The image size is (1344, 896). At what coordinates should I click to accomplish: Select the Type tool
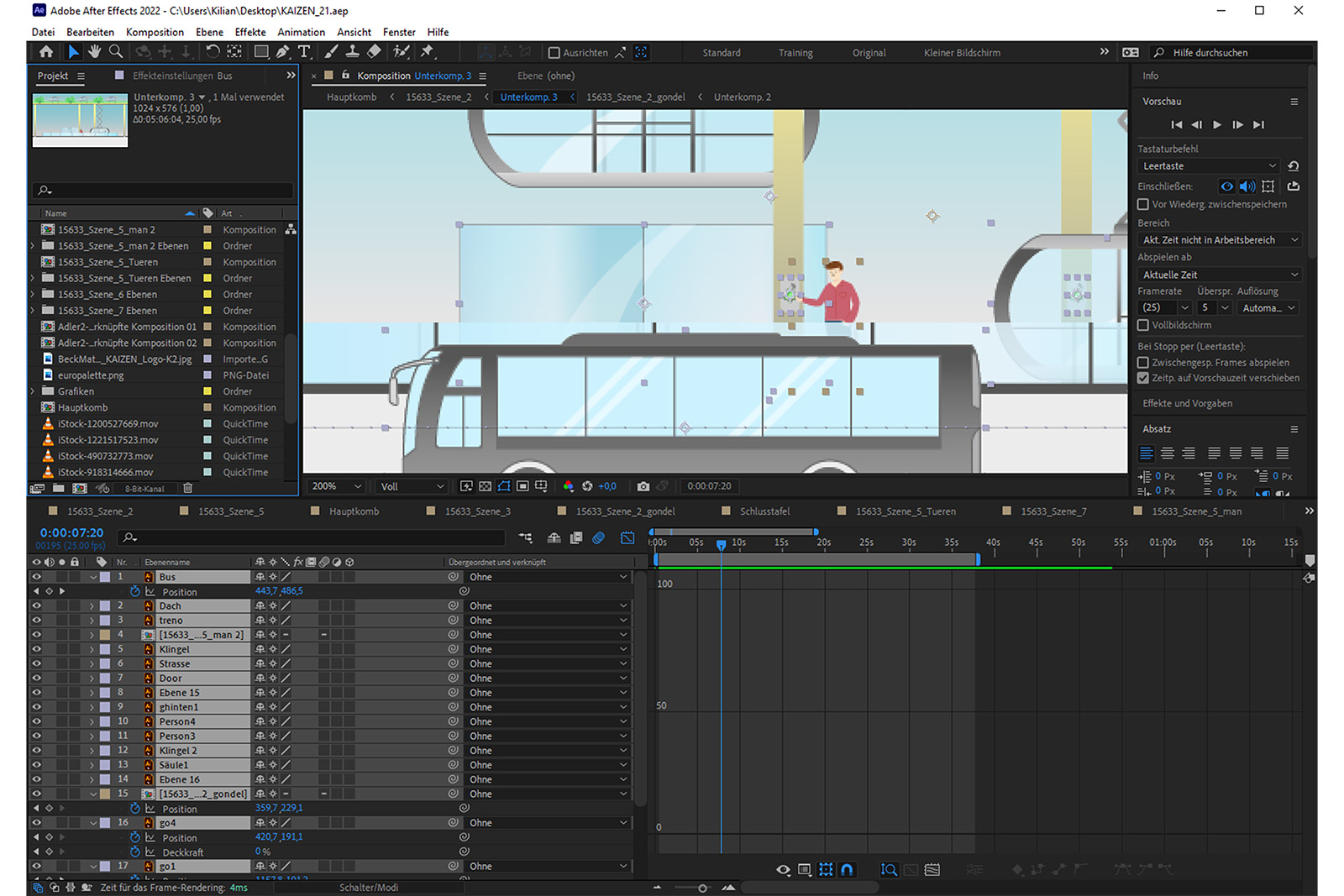coord(304,51)
